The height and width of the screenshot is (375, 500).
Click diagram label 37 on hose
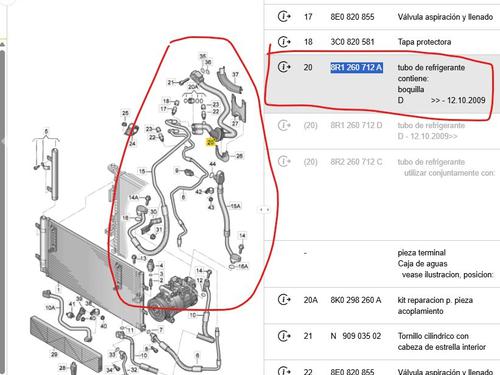click(235, 74)
